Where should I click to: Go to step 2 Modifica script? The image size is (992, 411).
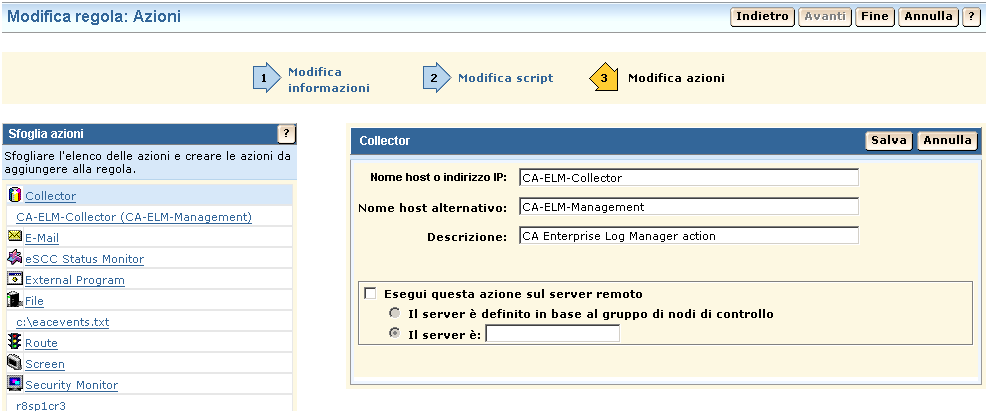tap(505, 78)
